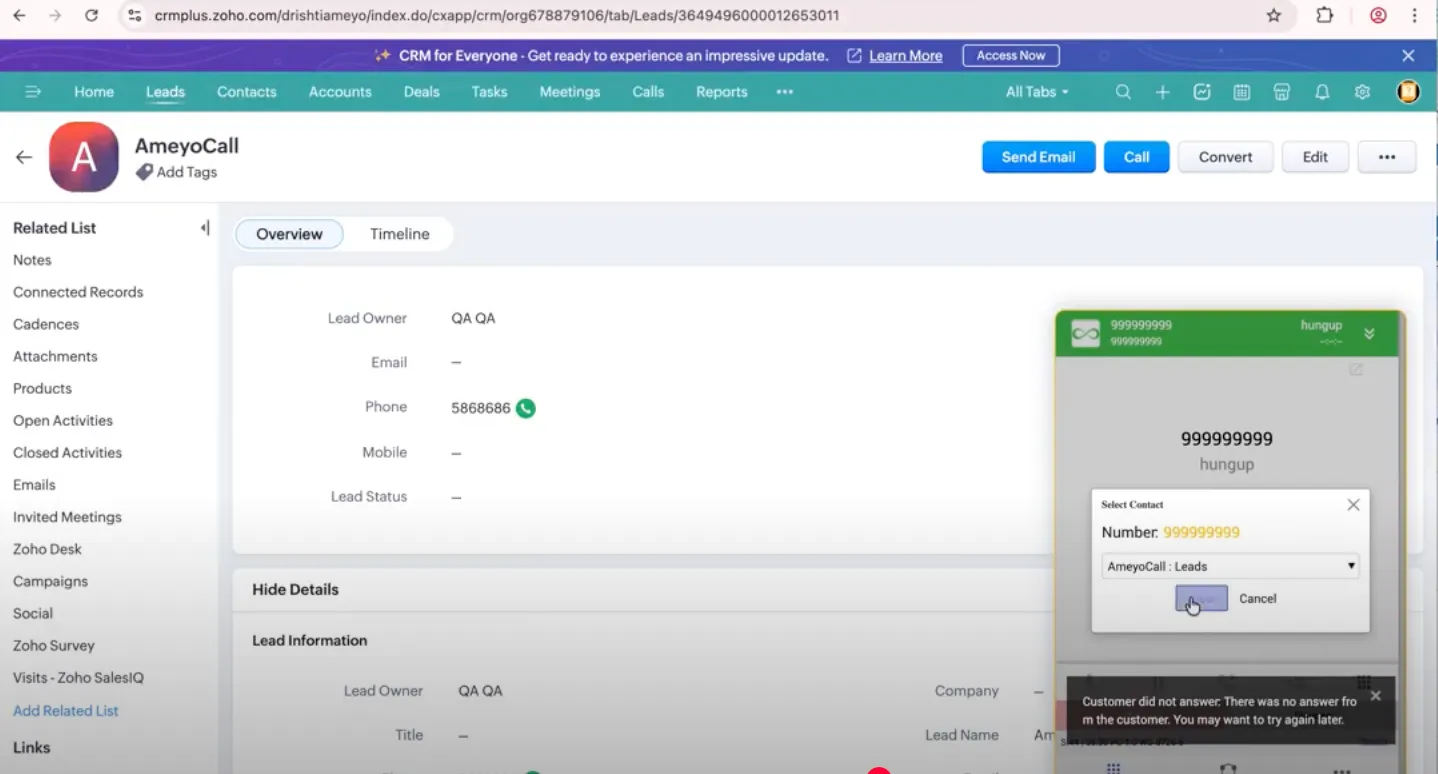This screenshot has width=1438, height=774.
Task: Click the Access Now banner button
Action: coord(1011,56)
